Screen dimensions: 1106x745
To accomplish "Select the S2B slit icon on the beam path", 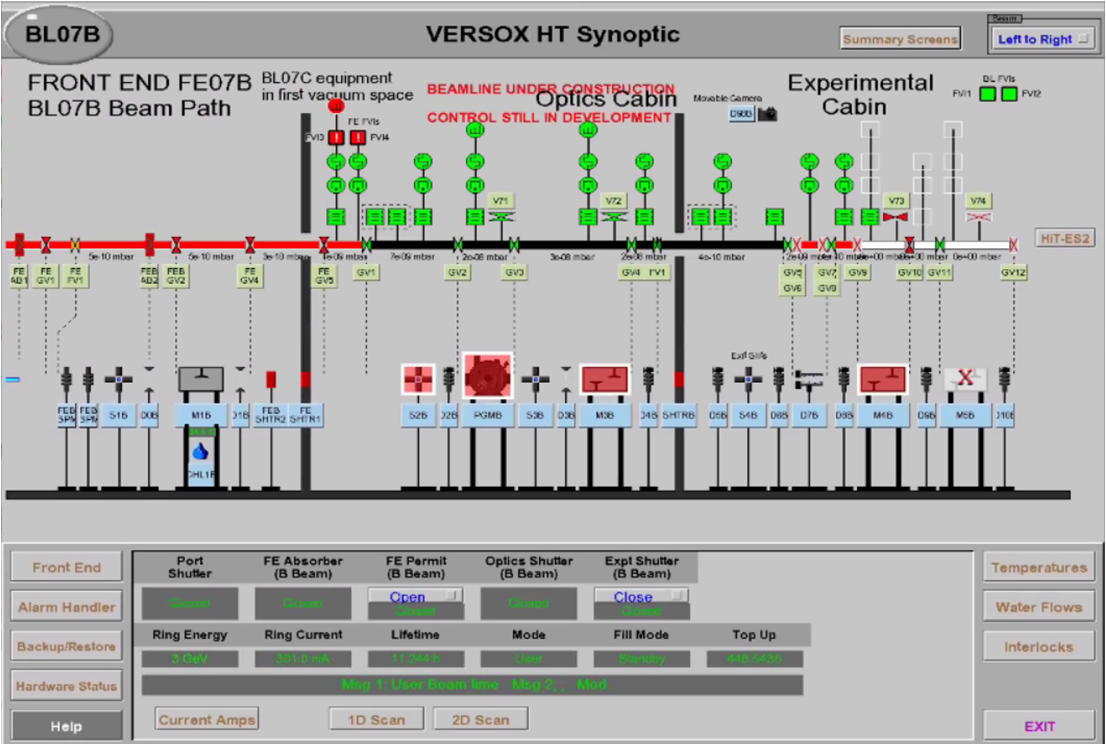I will 418,378.
